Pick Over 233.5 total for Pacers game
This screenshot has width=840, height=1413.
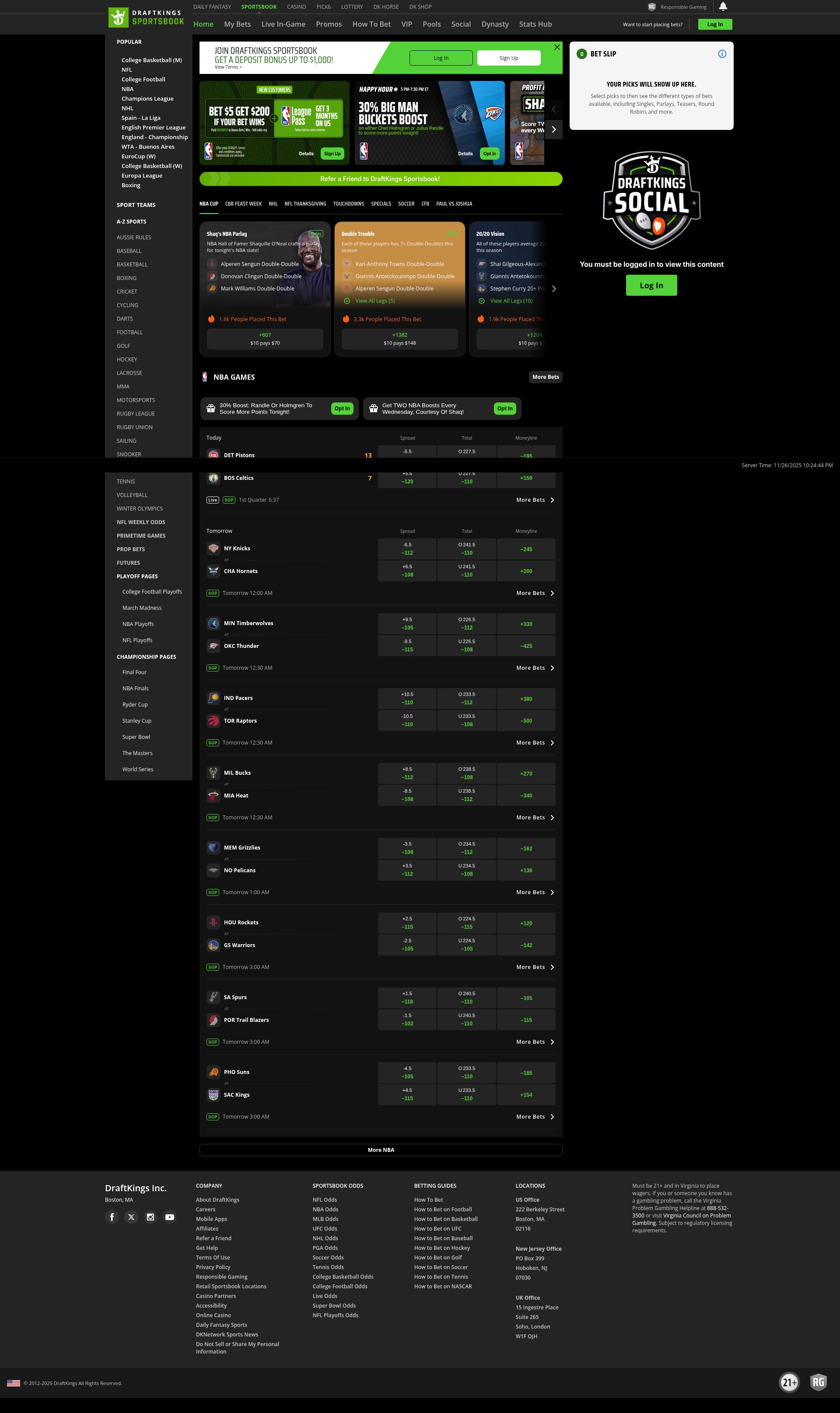pyautogui.click(x=466, y=698)
